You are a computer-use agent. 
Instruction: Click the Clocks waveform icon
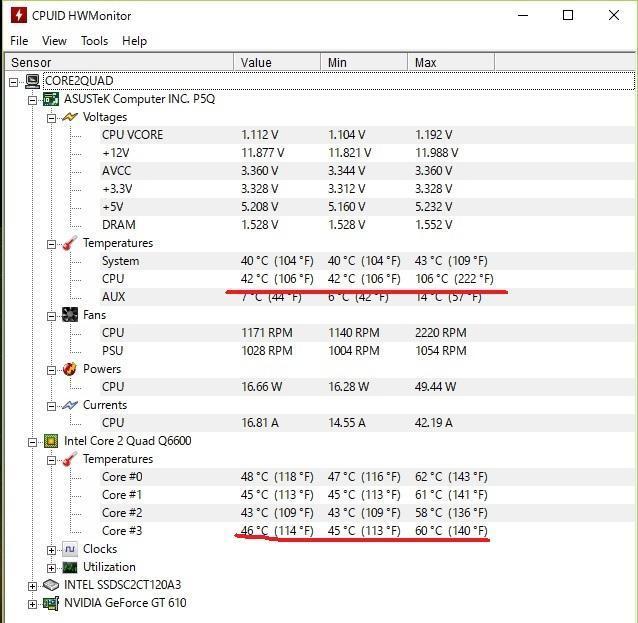coord(70,549)
